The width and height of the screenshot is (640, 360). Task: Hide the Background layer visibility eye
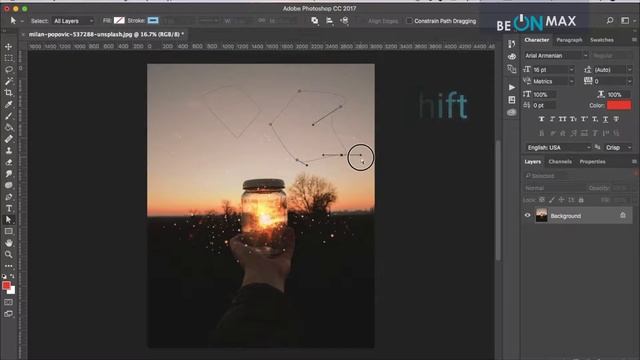pyautogui.click(x=527, y=216)
